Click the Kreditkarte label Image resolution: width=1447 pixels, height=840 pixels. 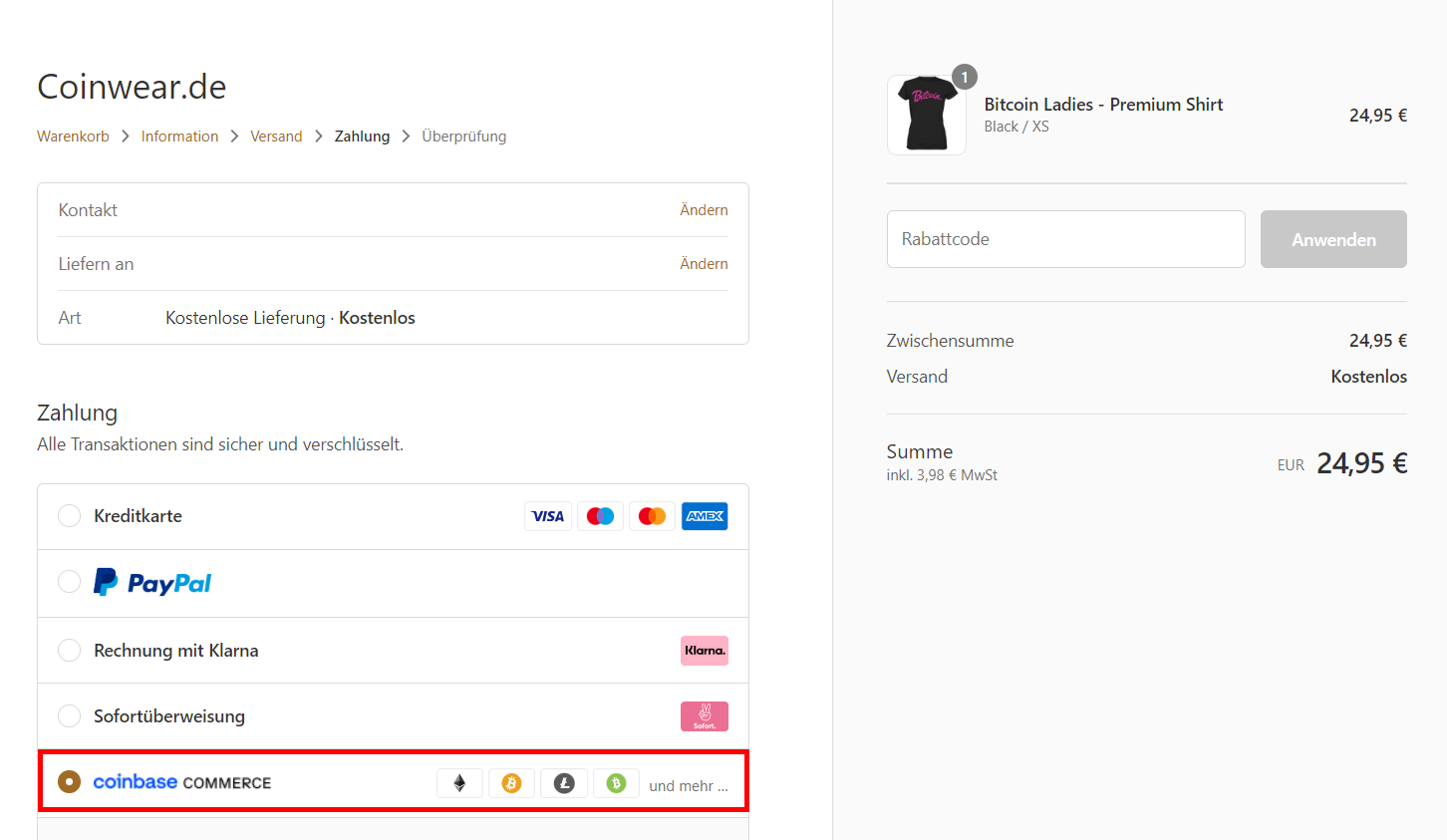[138, 516]
